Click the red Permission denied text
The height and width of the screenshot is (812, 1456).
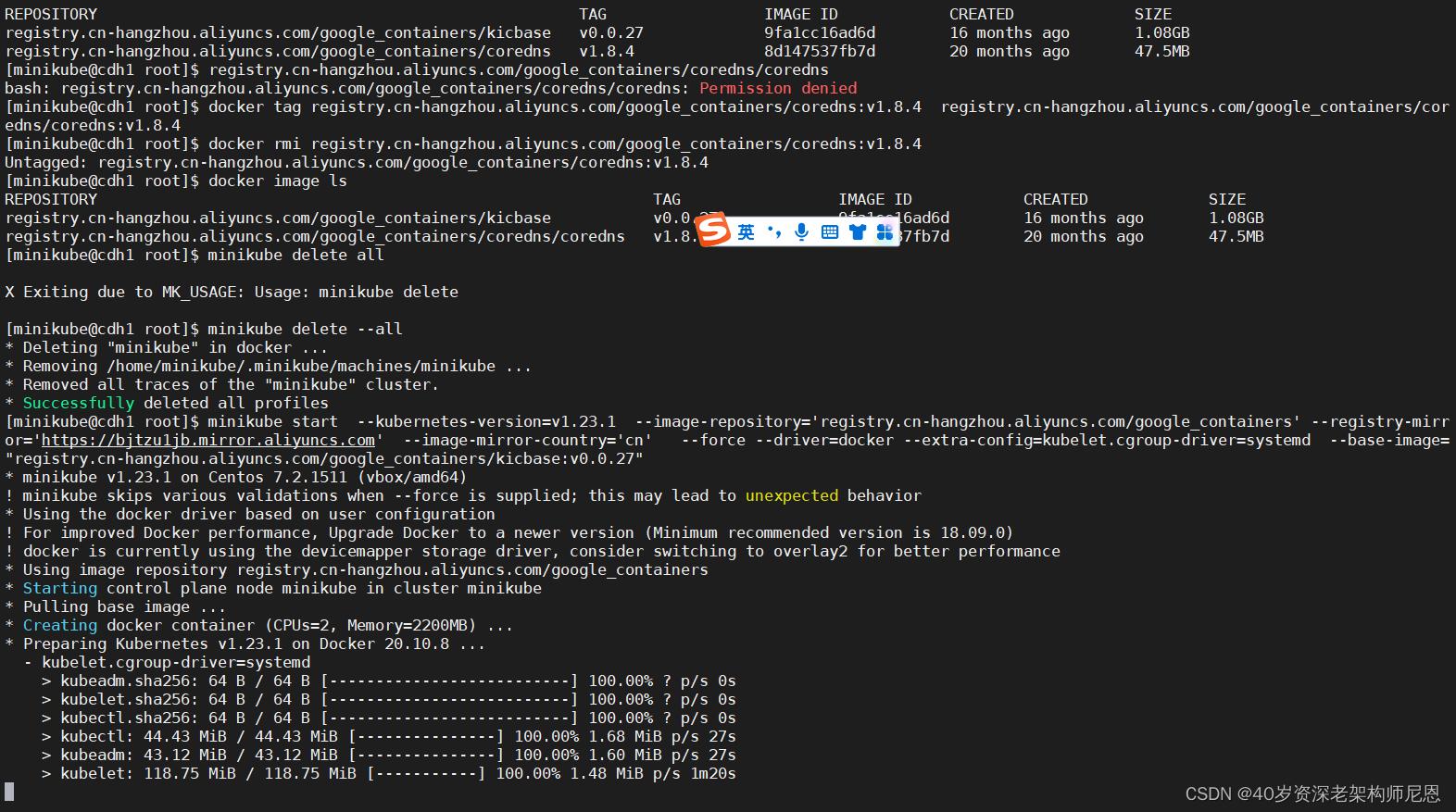(778, 89)
